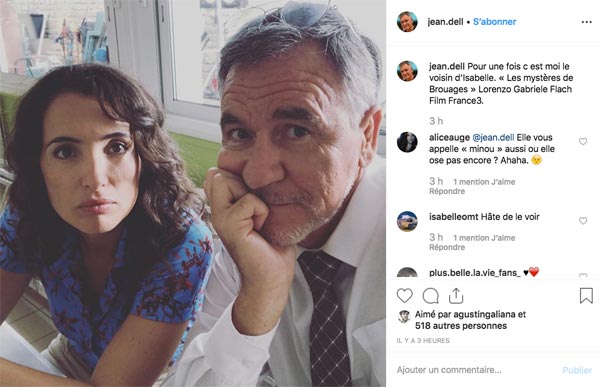Viewport: 600px width, 387px height.
Task: Save the post with the bookmark icon
Action: 586,296
